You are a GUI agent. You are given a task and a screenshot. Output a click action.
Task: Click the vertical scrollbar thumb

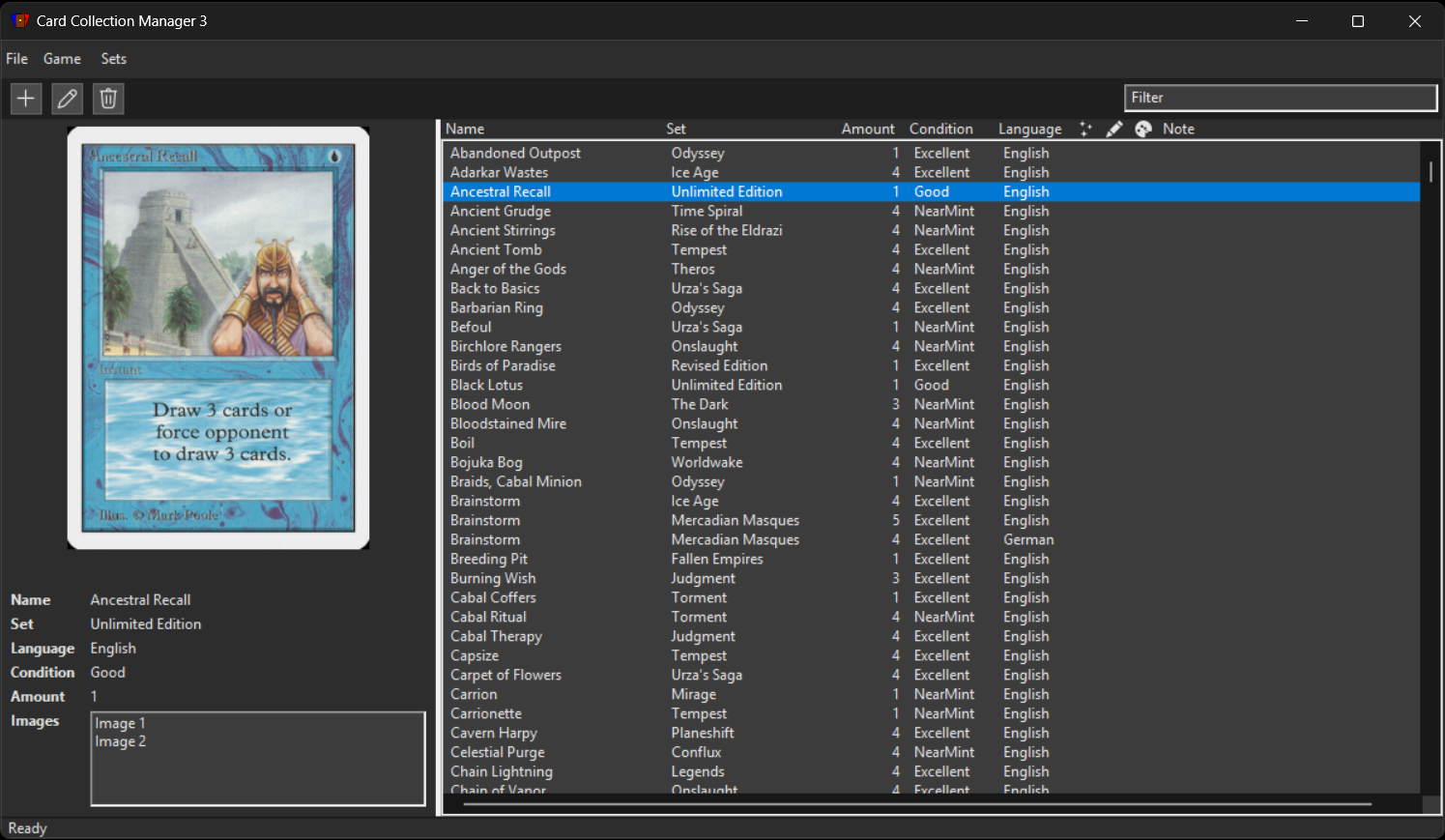point(1431,172)
